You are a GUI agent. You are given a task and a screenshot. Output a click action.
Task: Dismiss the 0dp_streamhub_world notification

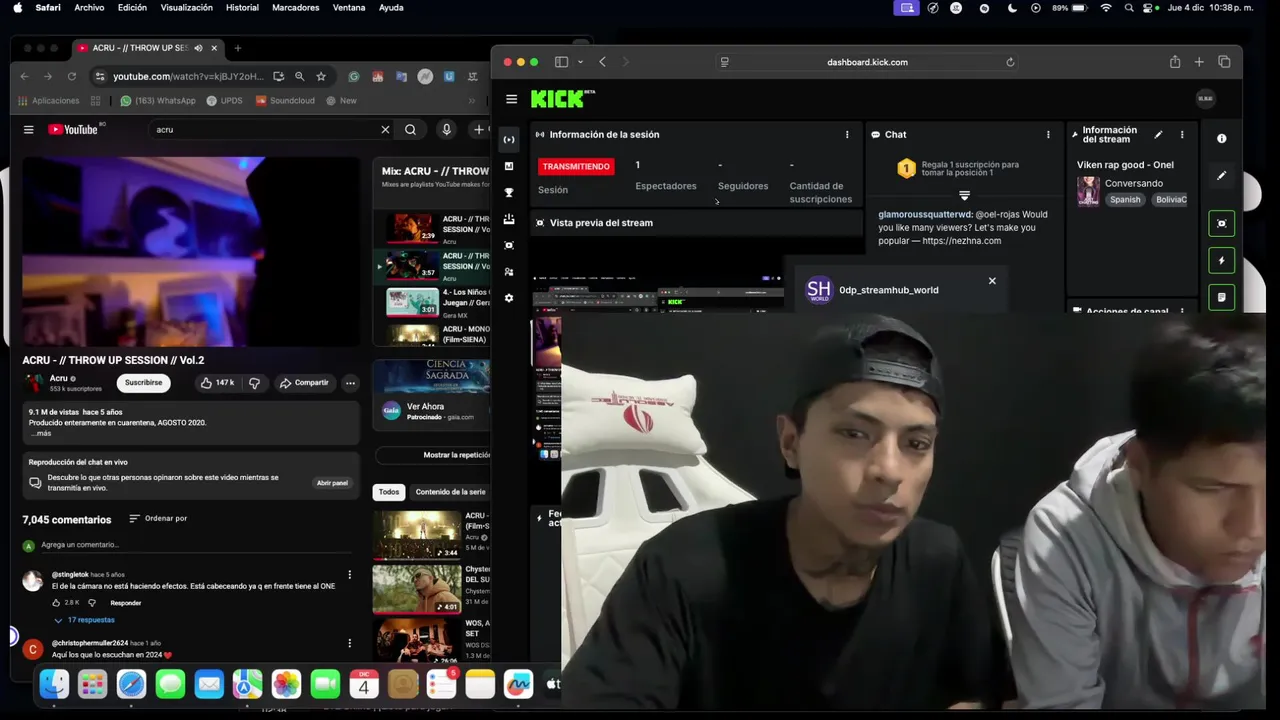pos(992,281)
